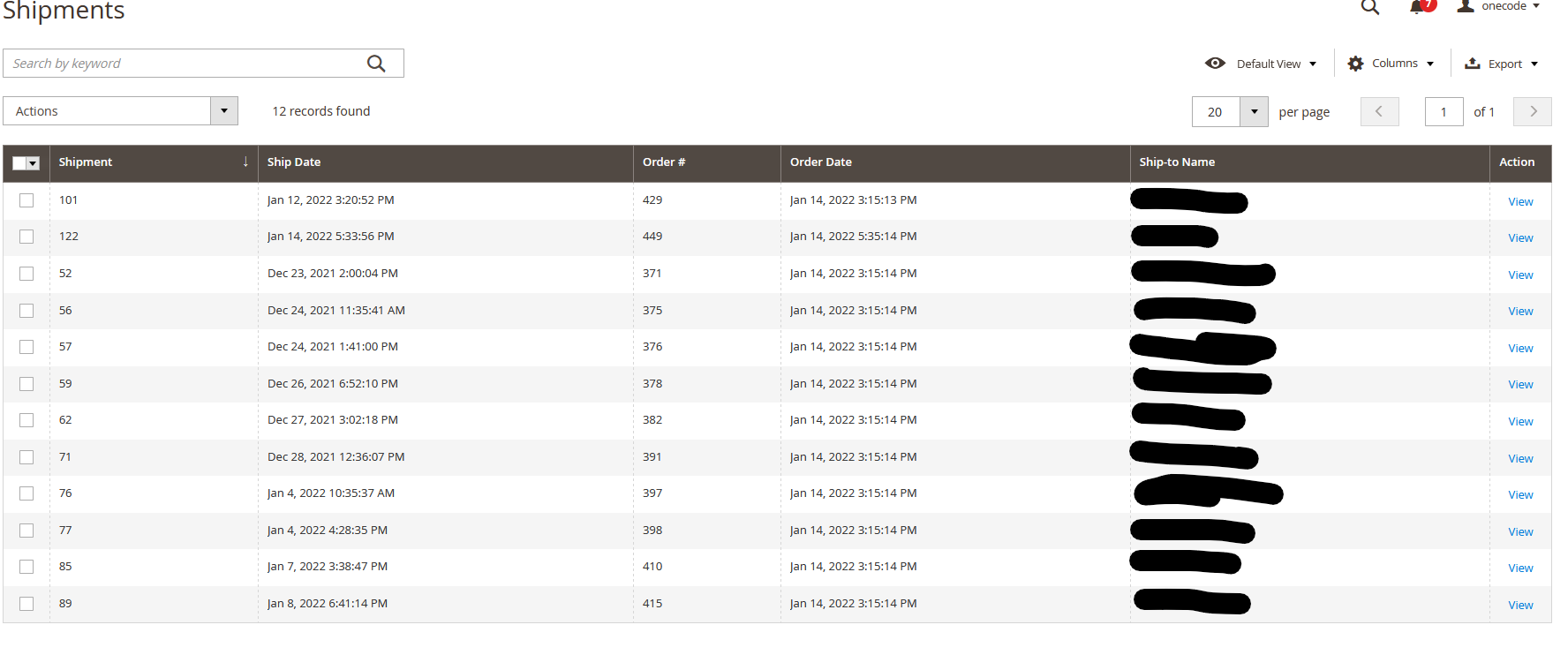Select checkbox for shipment 57
Image resolution: width=1568 pixels, height=670 pixels.
[26, 347]
